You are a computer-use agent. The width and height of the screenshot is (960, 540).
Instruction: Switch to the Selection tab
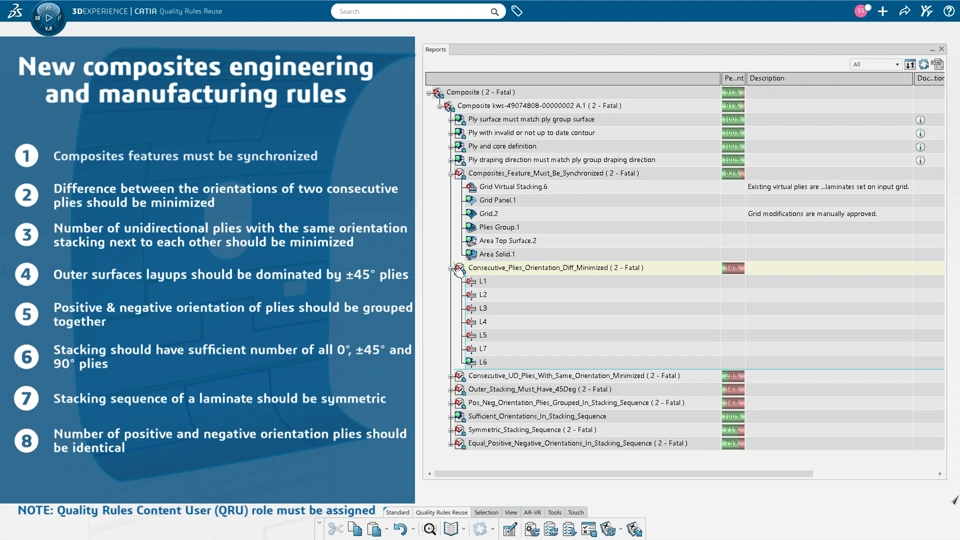click(486, 512)
